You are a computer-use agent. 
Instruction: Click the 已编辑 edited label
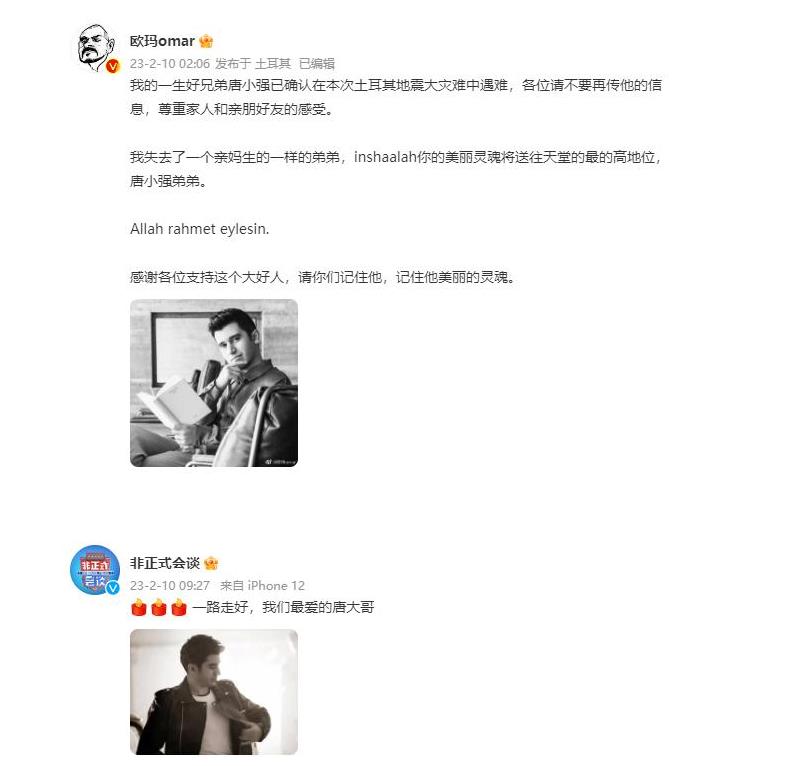(x=317, y=64)
